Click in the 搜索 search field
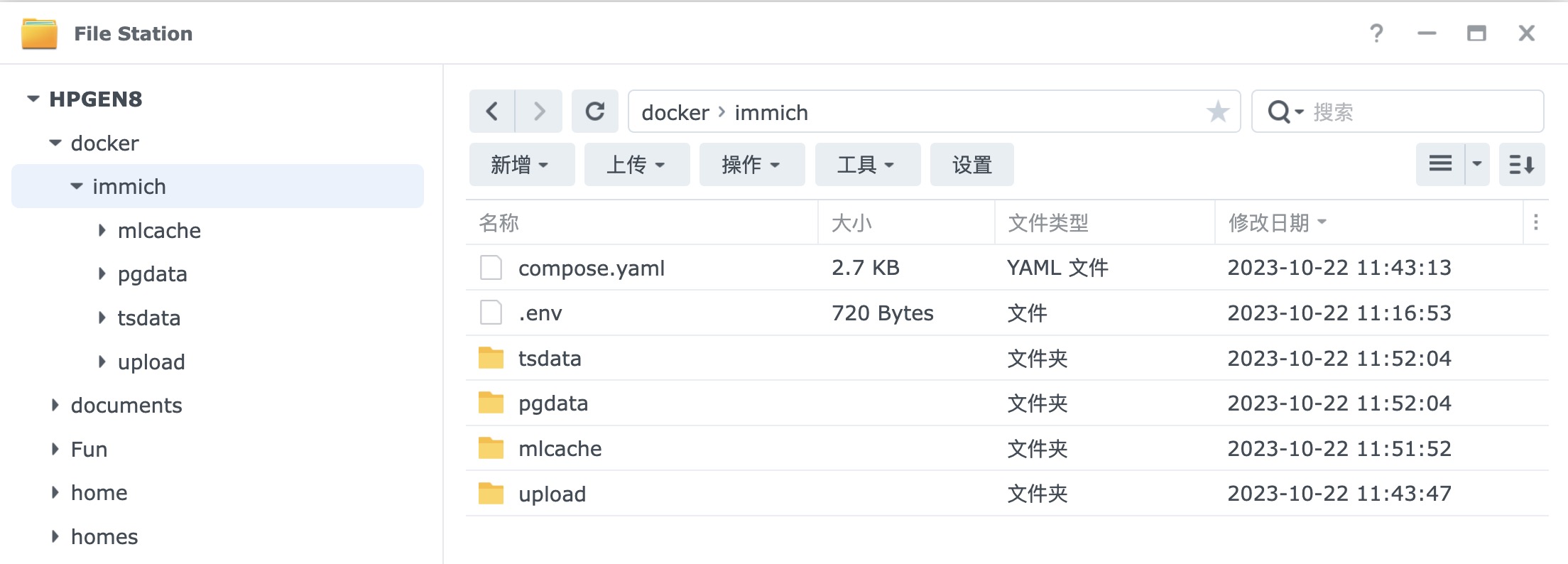Viewport: 1568px width, 564px height. [1420, 112]
